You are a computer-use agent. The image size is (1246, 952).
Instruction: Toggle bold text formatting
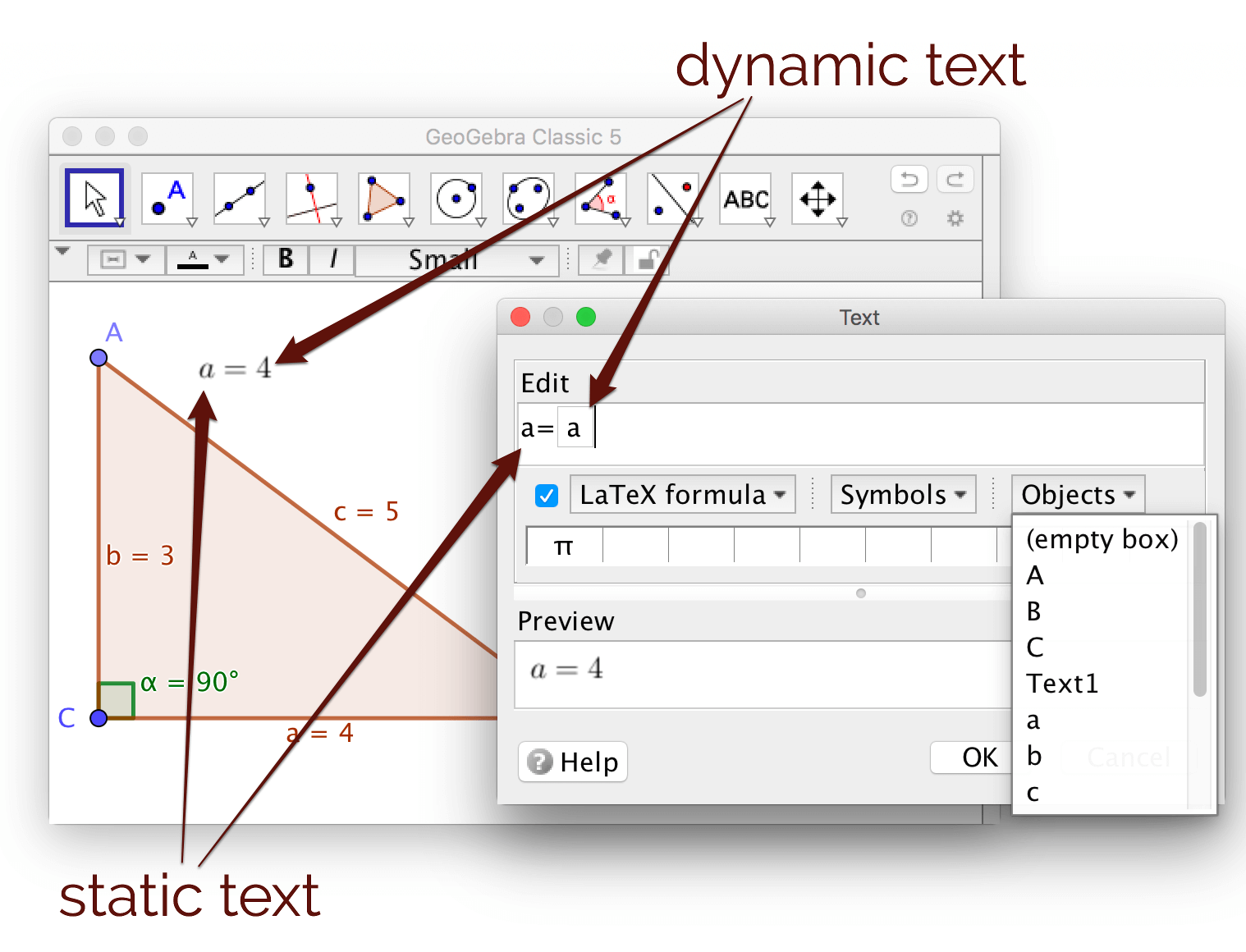[x=284, y=259]
